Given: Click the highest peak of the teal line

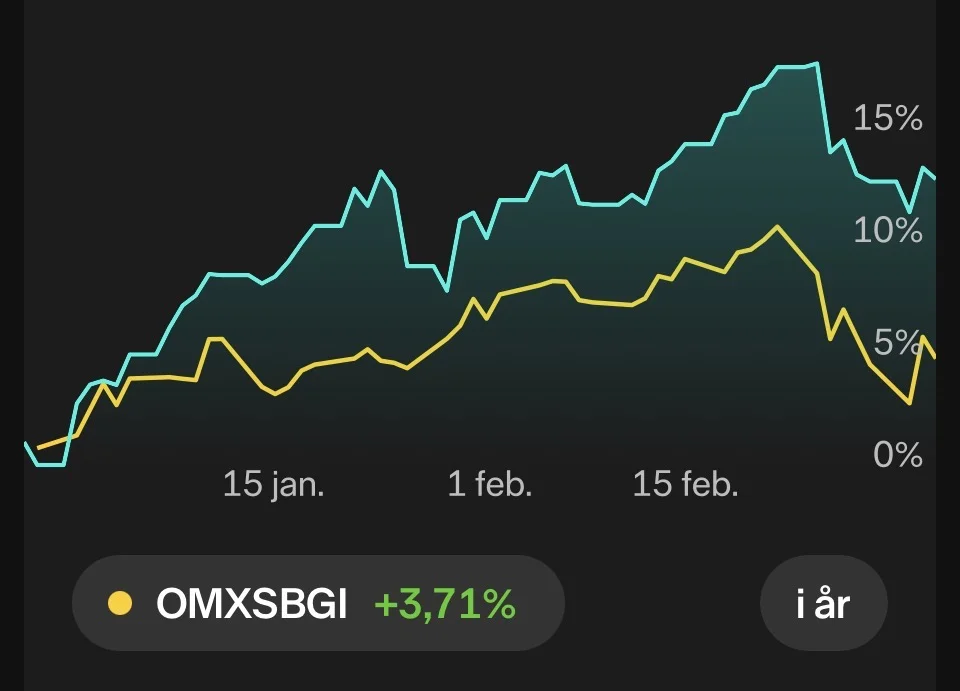Looking at the screenshot, I should click(816, 63).
